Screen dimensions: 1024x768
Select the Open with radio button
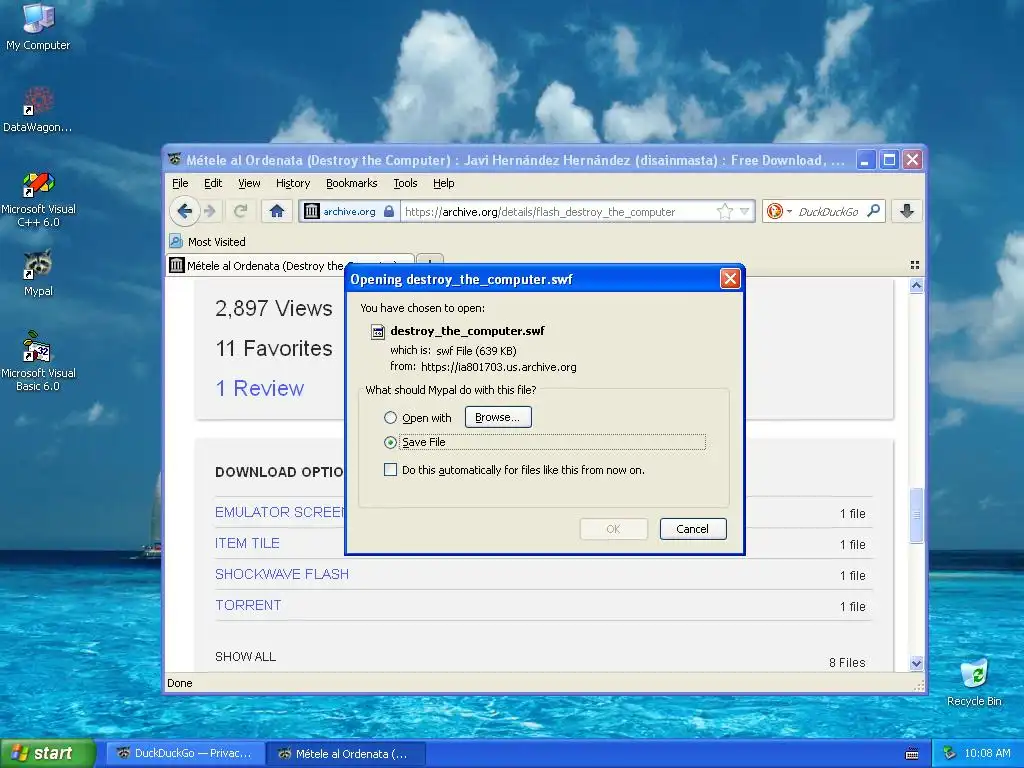pyautogui.click(x=391, y=417)
